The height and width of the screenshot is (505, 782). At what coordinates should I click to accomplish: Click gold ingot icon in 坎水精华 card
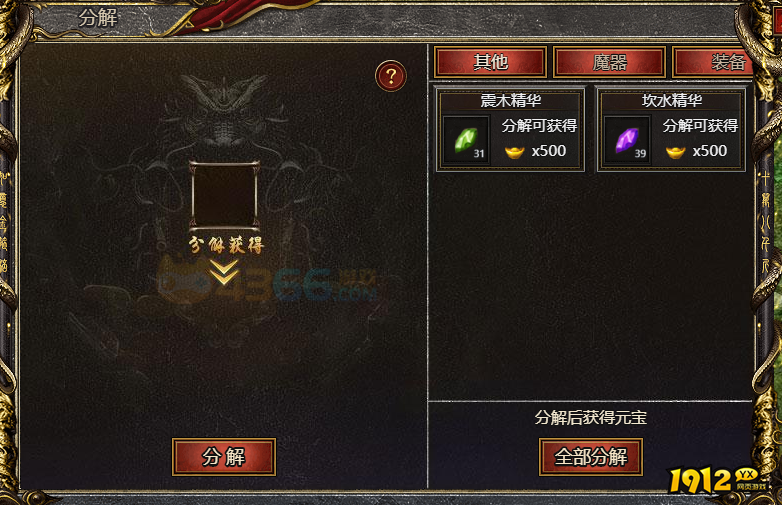pyautogui.click(x=675, y=152)
